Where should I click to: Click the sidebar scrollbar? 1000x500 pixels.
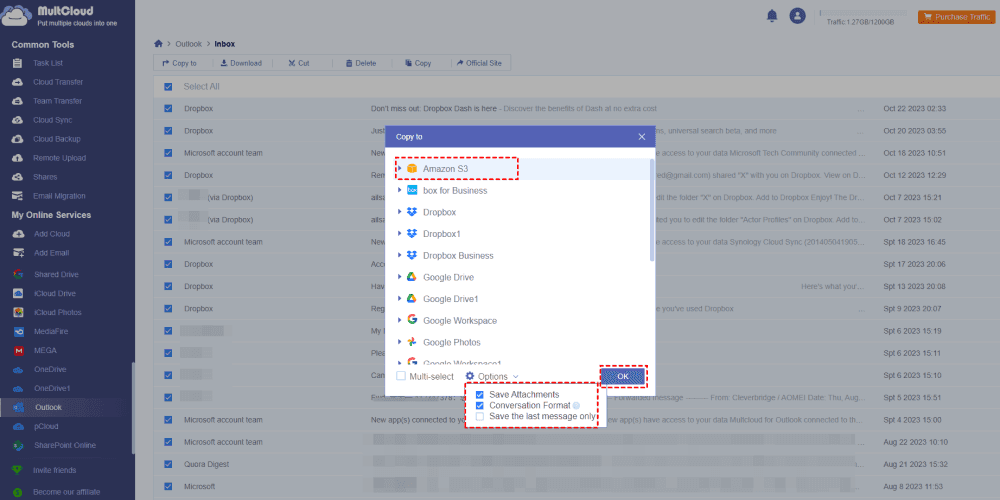click(133, 408)
